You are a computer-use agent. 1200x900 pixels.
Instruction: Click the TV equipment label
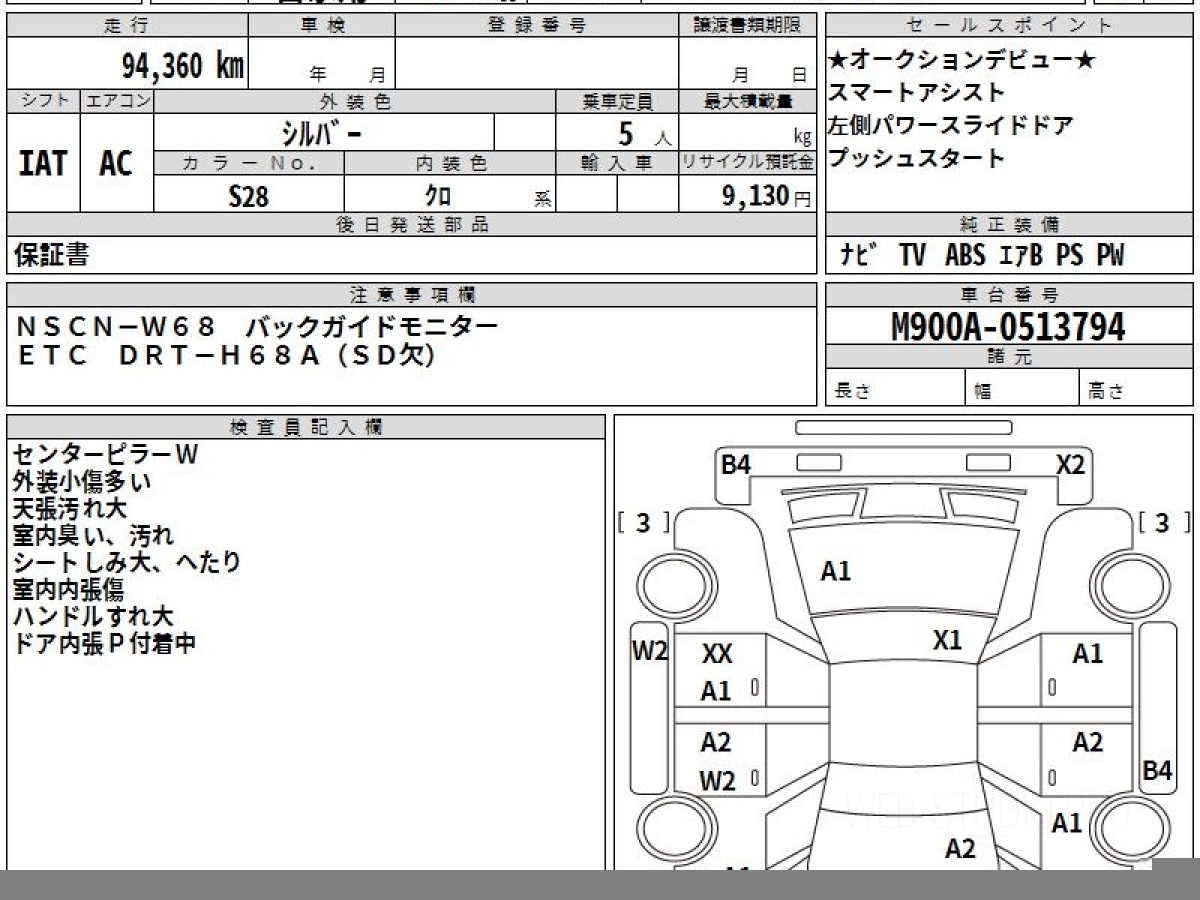tap(912, 256)
